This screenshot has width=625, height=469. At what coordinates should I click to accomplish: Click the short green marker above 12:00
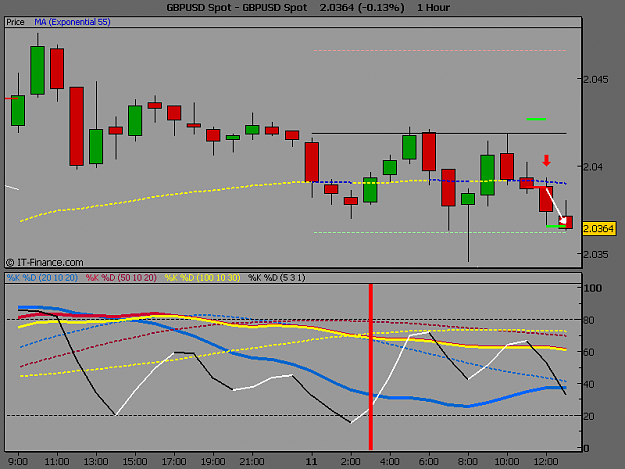[536, 119]
